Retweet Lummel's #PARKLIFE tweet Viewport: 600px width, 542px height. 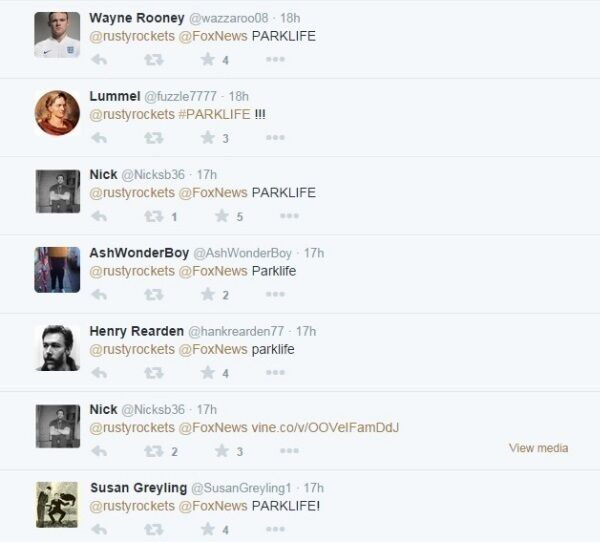(154, 138)
